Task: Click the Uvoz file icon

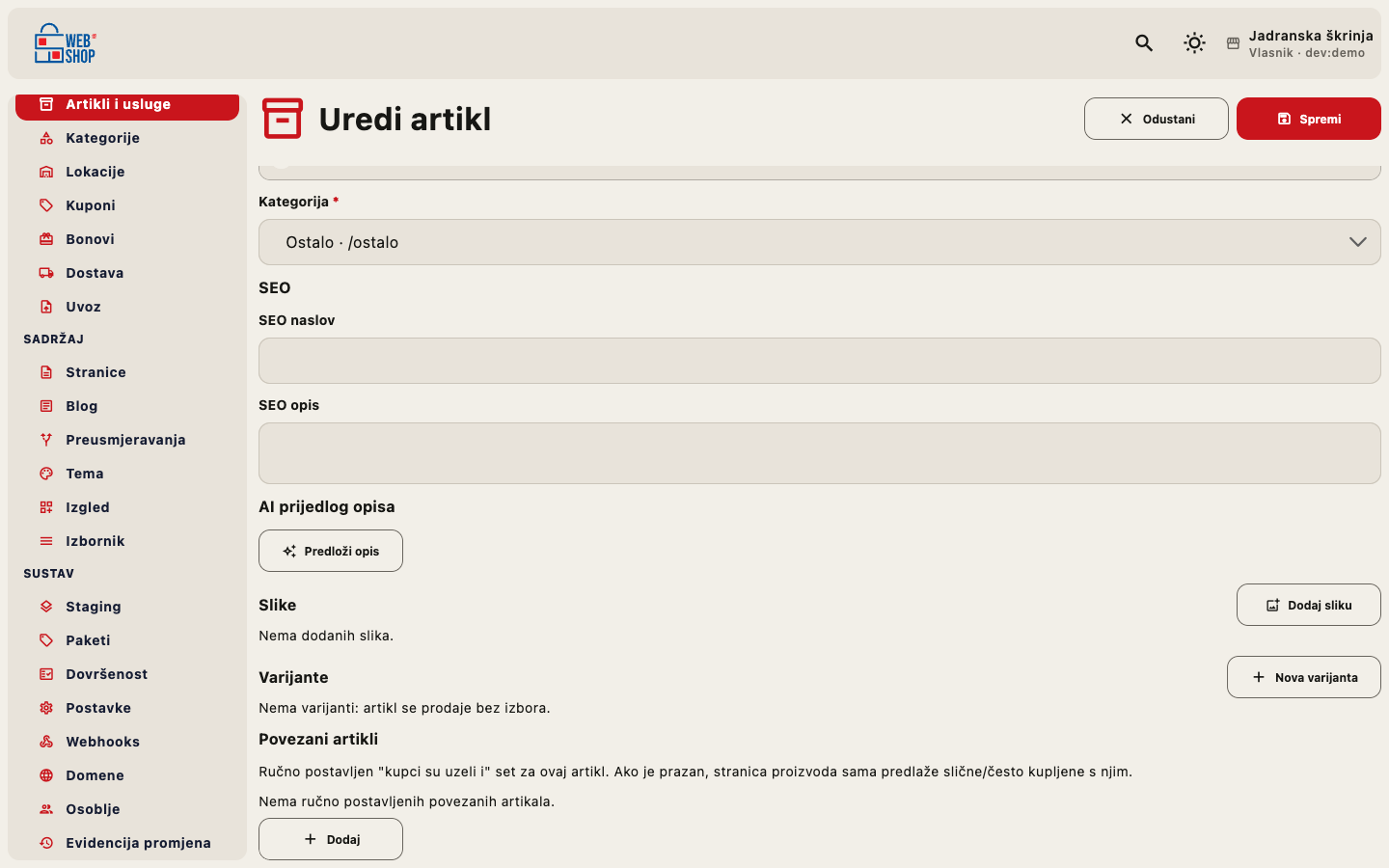Action: click(46, 307)
